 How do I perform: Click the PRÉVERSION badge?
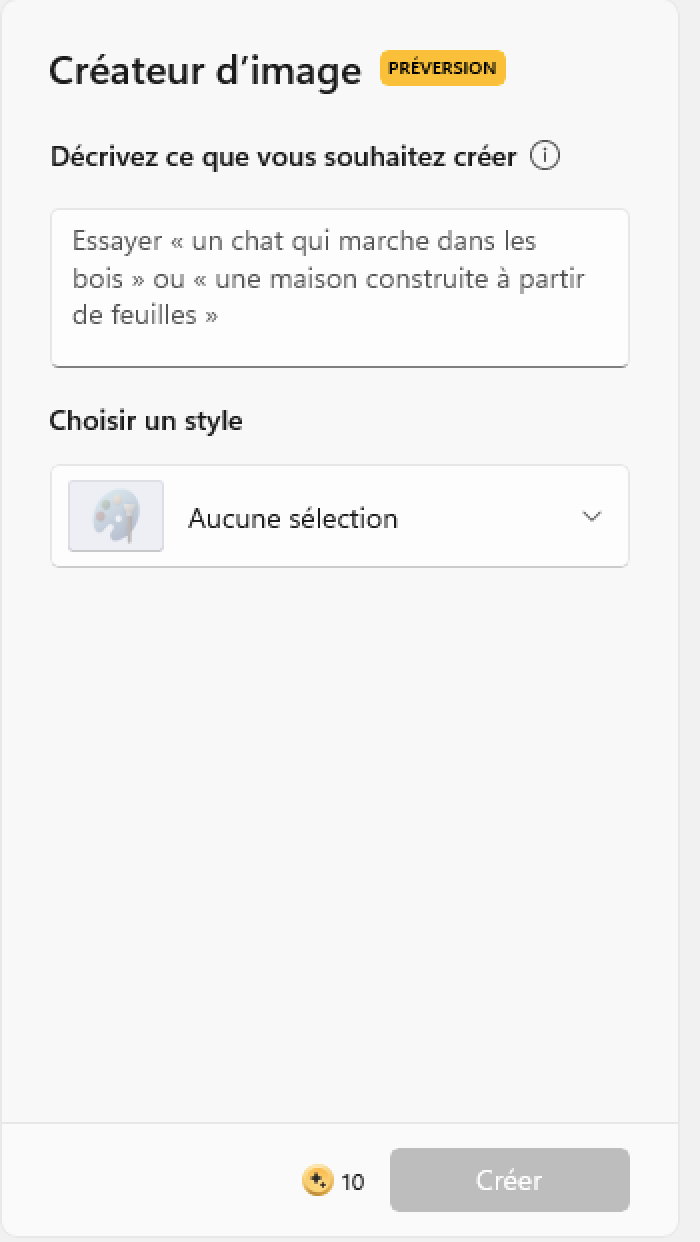(443, 68)
